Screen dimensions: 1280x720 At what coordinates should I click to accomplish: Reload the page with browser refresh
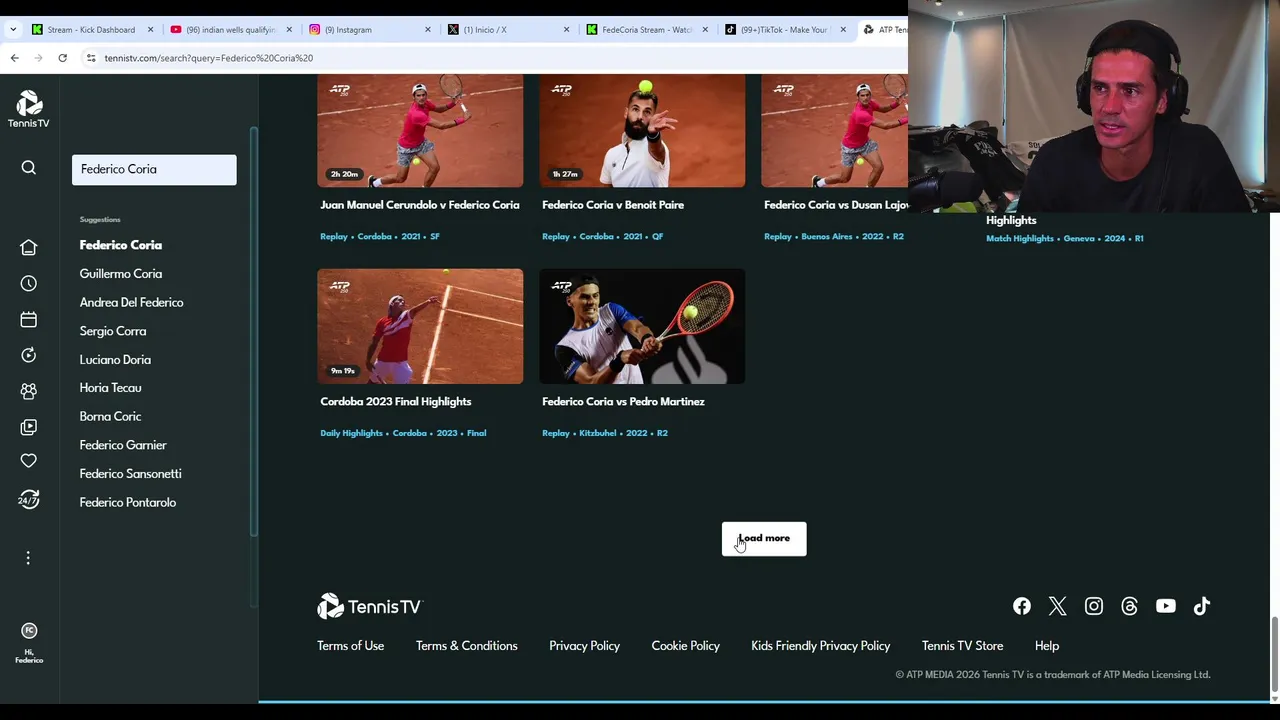62,58
